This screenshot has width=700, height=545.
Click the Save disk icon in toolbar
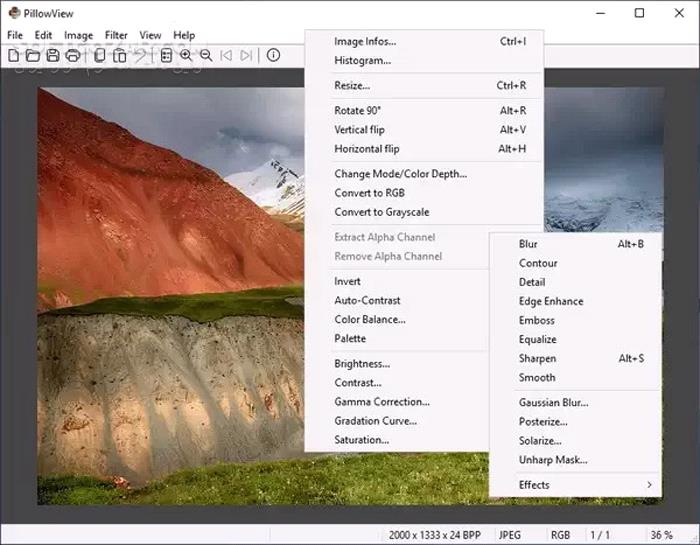[52, 56]
